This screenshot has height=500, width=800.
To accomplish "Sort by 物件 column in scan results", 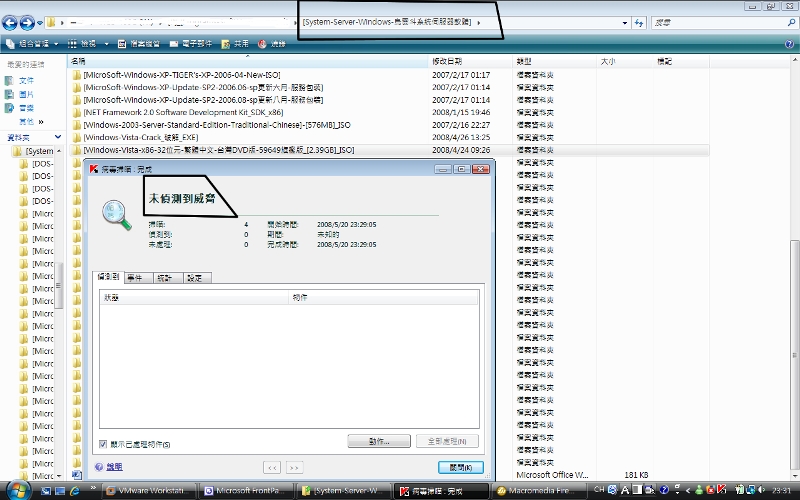I will coord(384,297).
